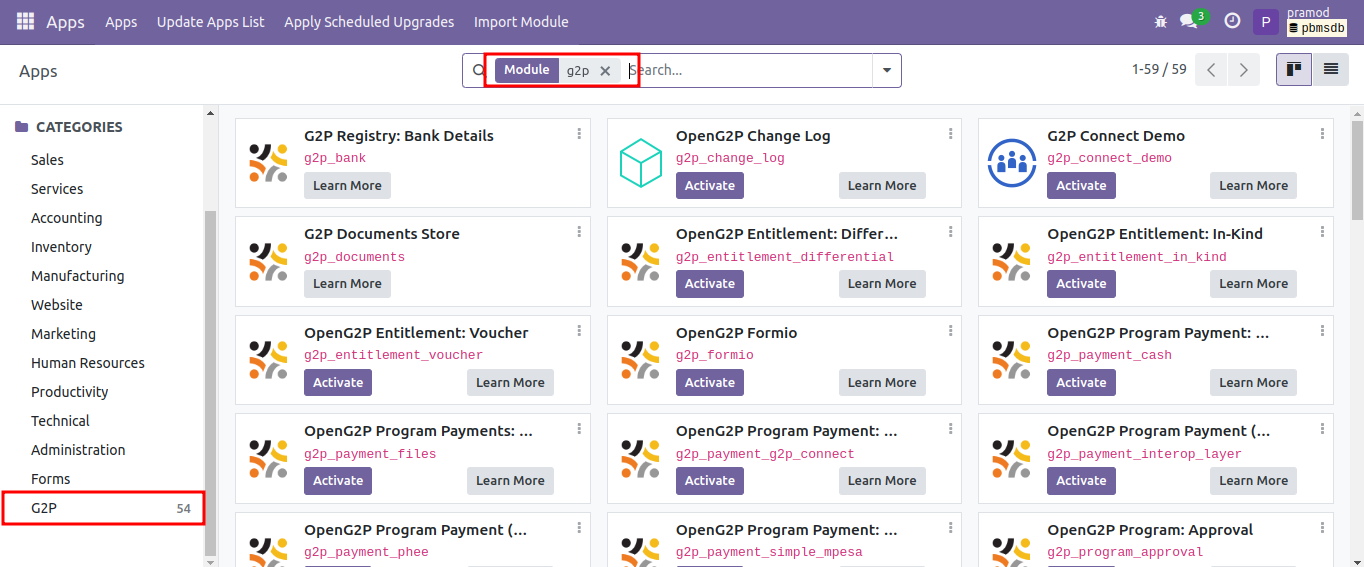Image resolution: width=1364 pixels, height=567 pixels.
Task: Open kebab menu on OpenG2P Formio card
Action: 950,330
